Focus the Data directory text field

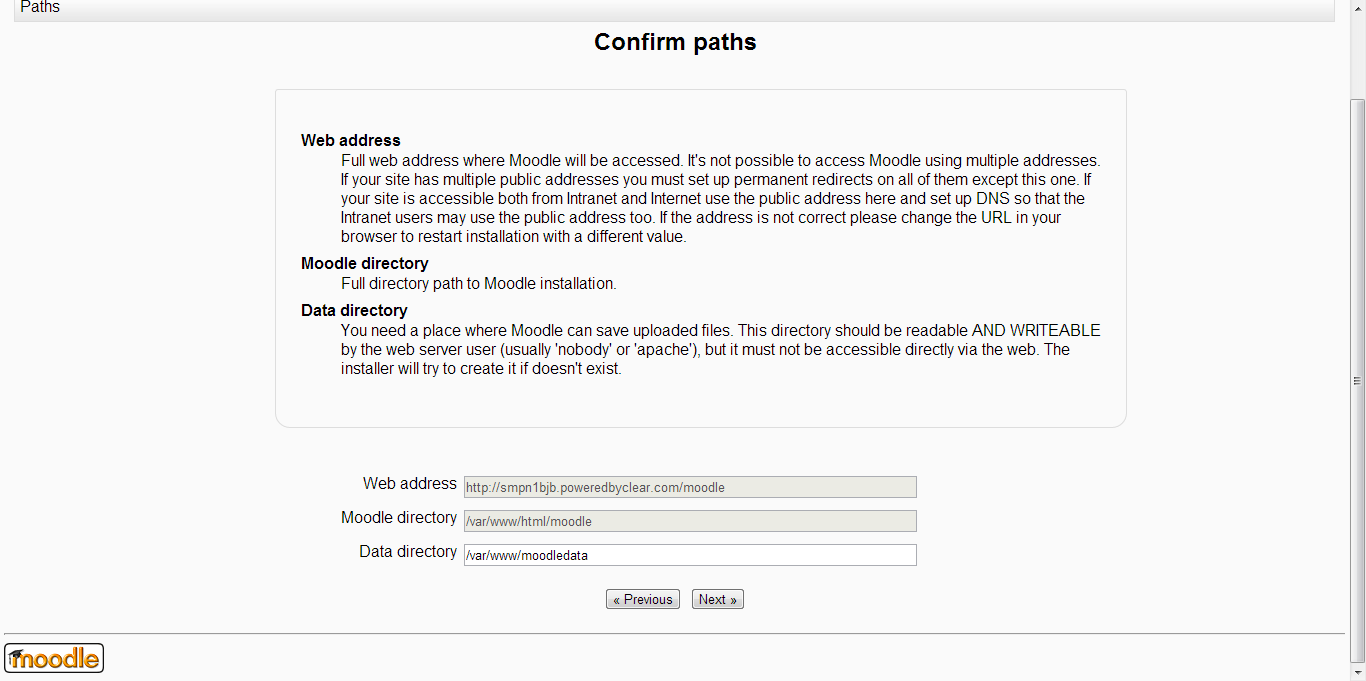coord(690,555)
